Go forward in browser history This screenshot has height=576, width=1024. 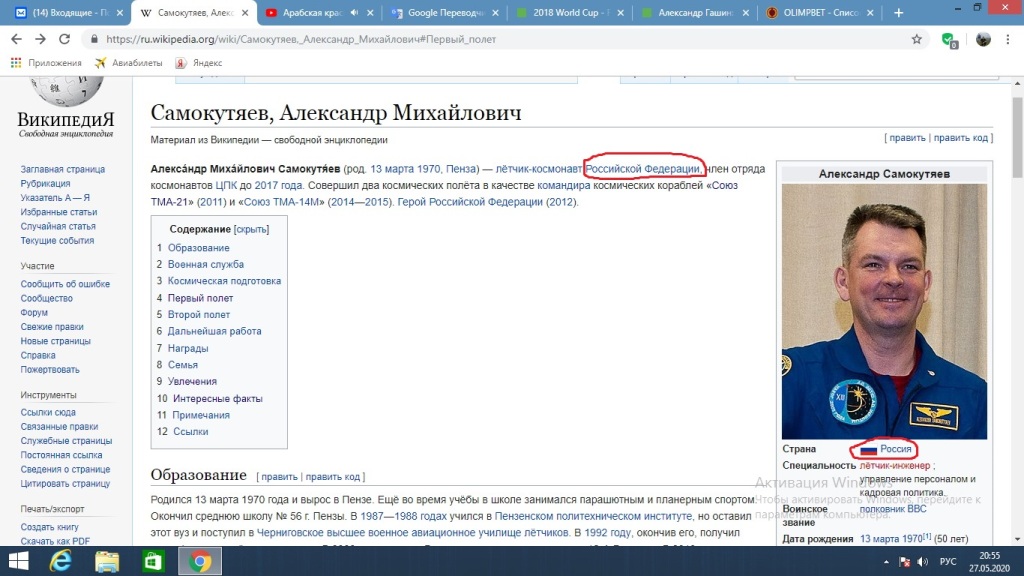[x=40, y=39]
